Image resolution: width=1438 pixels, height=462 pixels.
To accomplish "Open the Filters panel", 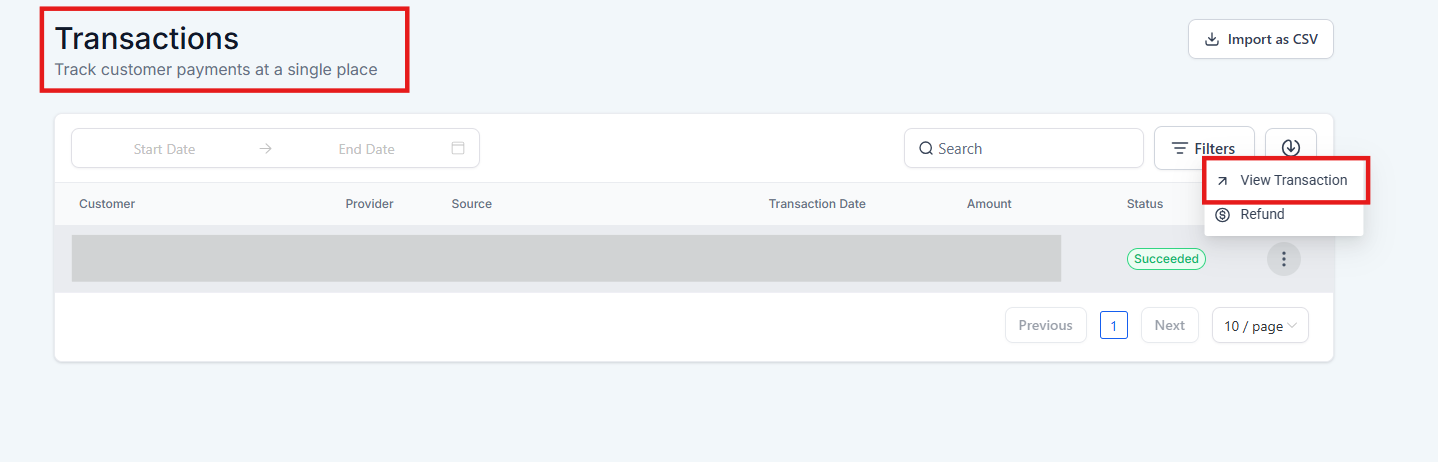I will point(1203,148).
